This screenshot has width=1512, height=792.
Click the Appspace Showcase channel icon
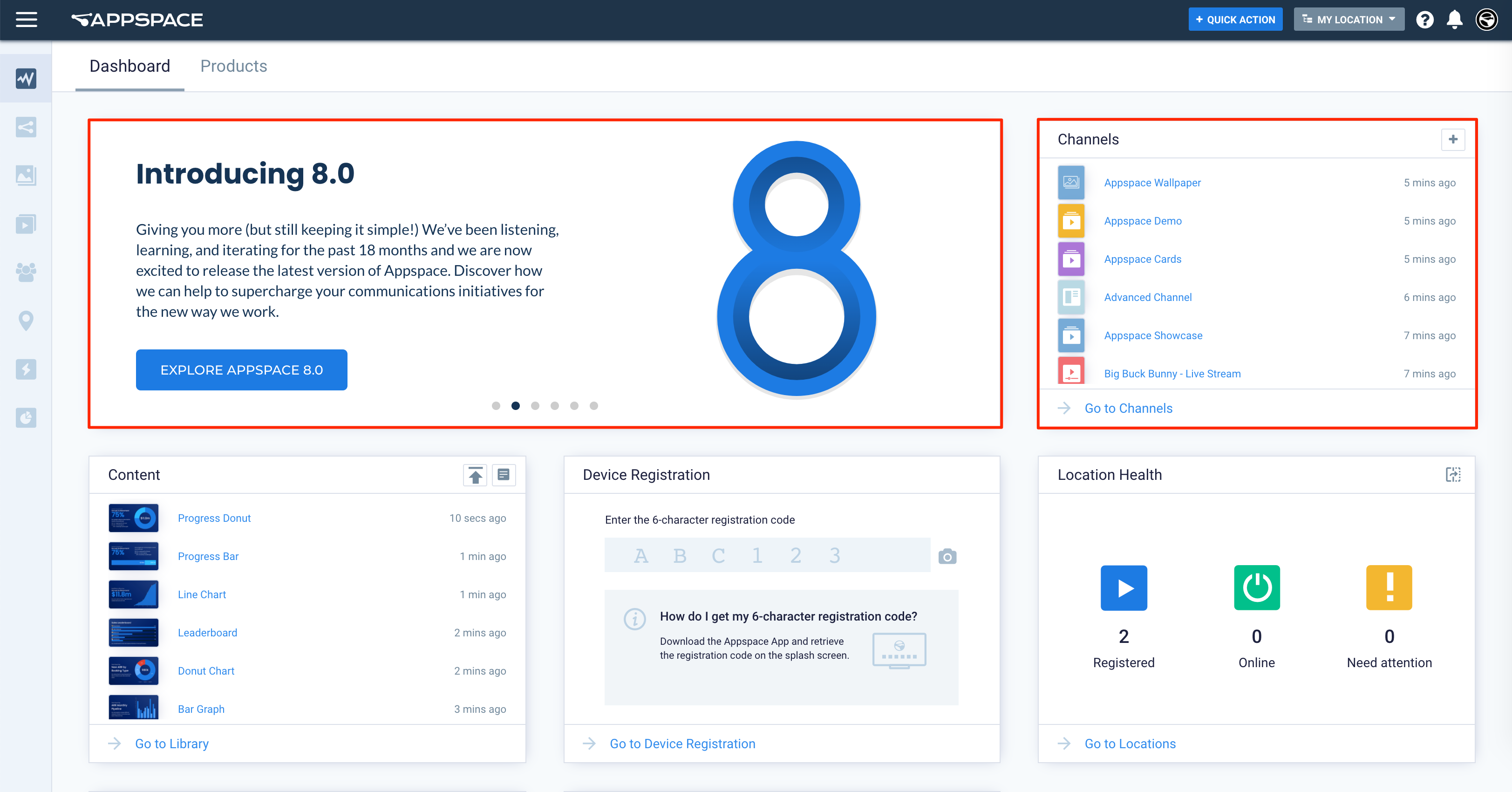pyautogui.click(x=1070, y=335)
